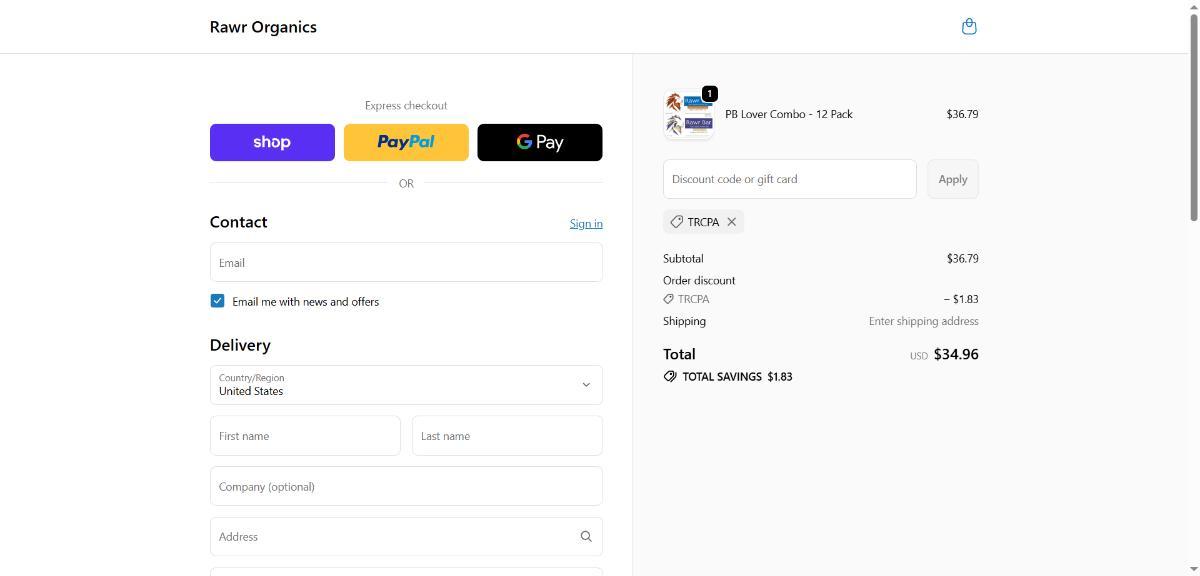Click the search icon in Address field
Image resolution: width=1200 pixels, height=576 pixels.
pos(586,537)
